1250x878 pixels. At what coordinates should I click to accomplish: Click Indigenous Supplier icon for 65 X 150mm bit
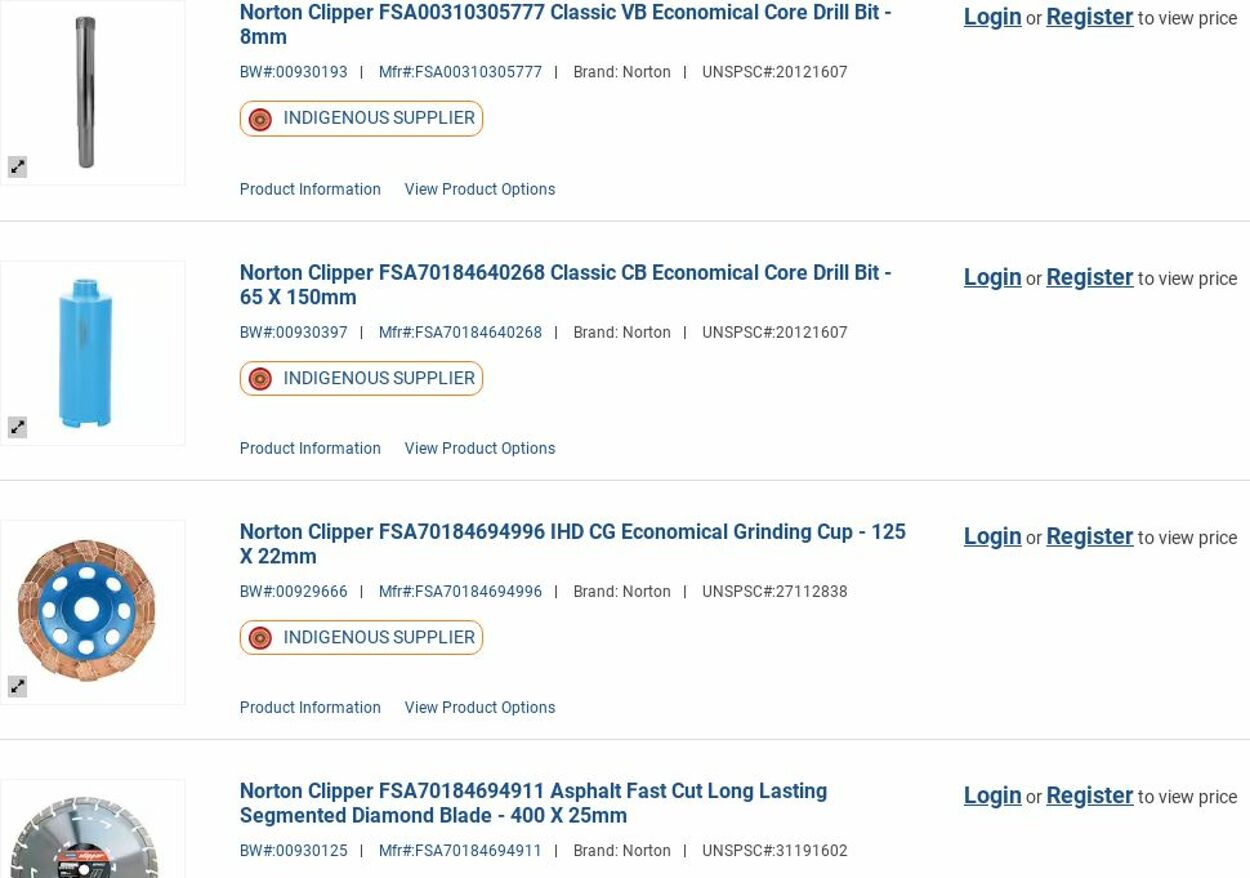260,379
